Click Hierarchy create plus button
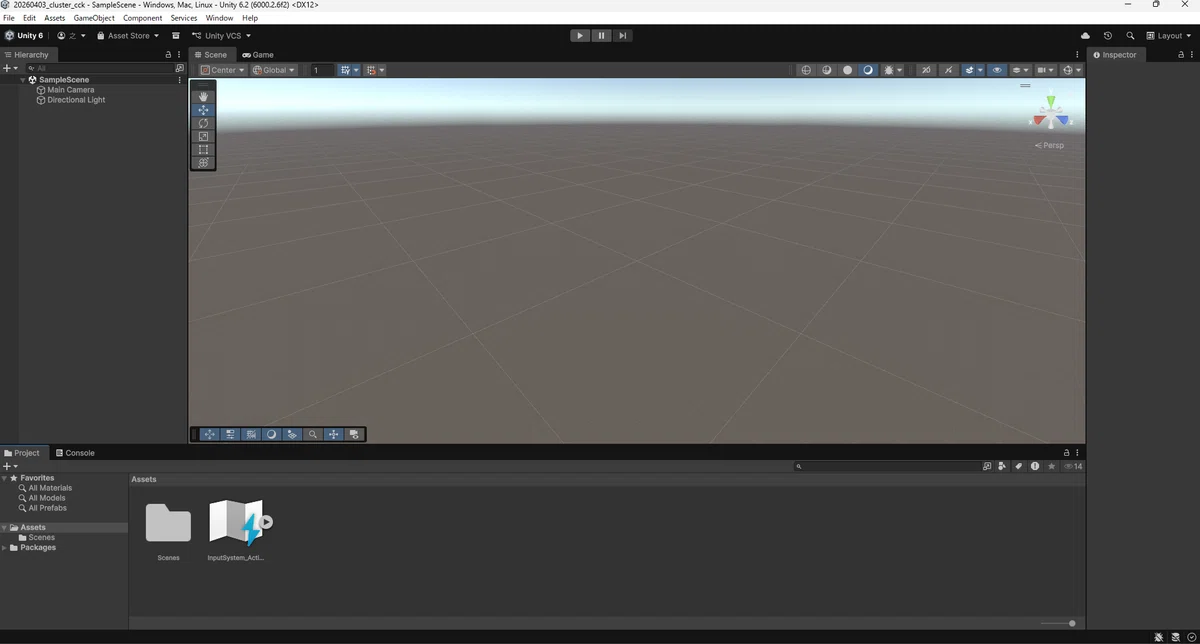 (7, 68)
